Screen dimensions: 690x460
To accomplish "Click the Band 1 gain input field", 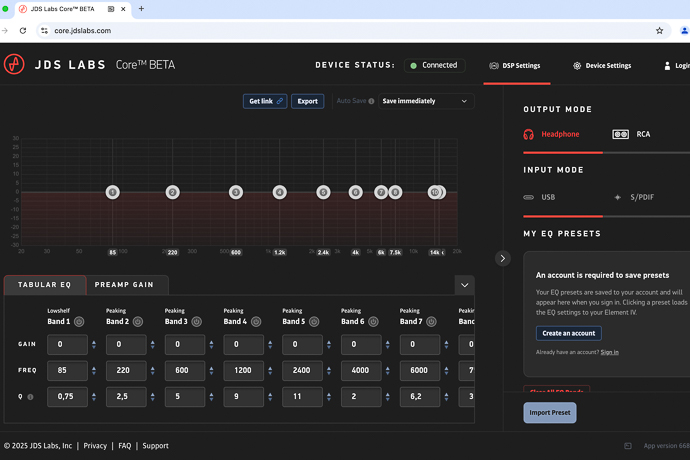I will (67, 345).
